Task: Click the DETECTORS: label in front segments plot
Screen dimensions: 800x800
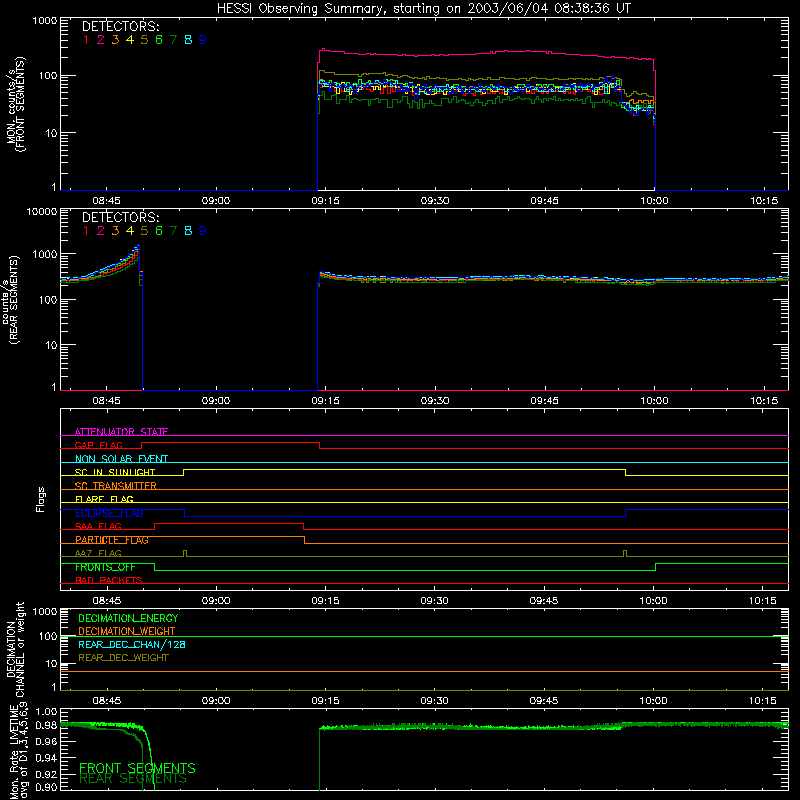Action: pos(120,26)
